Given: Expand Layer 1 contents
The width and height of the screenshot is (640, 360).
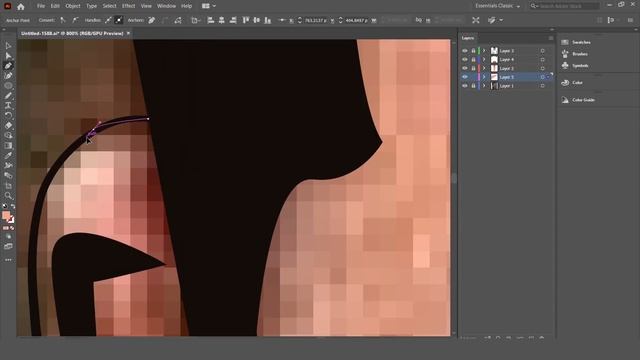Looking at the screenshot, I should coord(484,86).
